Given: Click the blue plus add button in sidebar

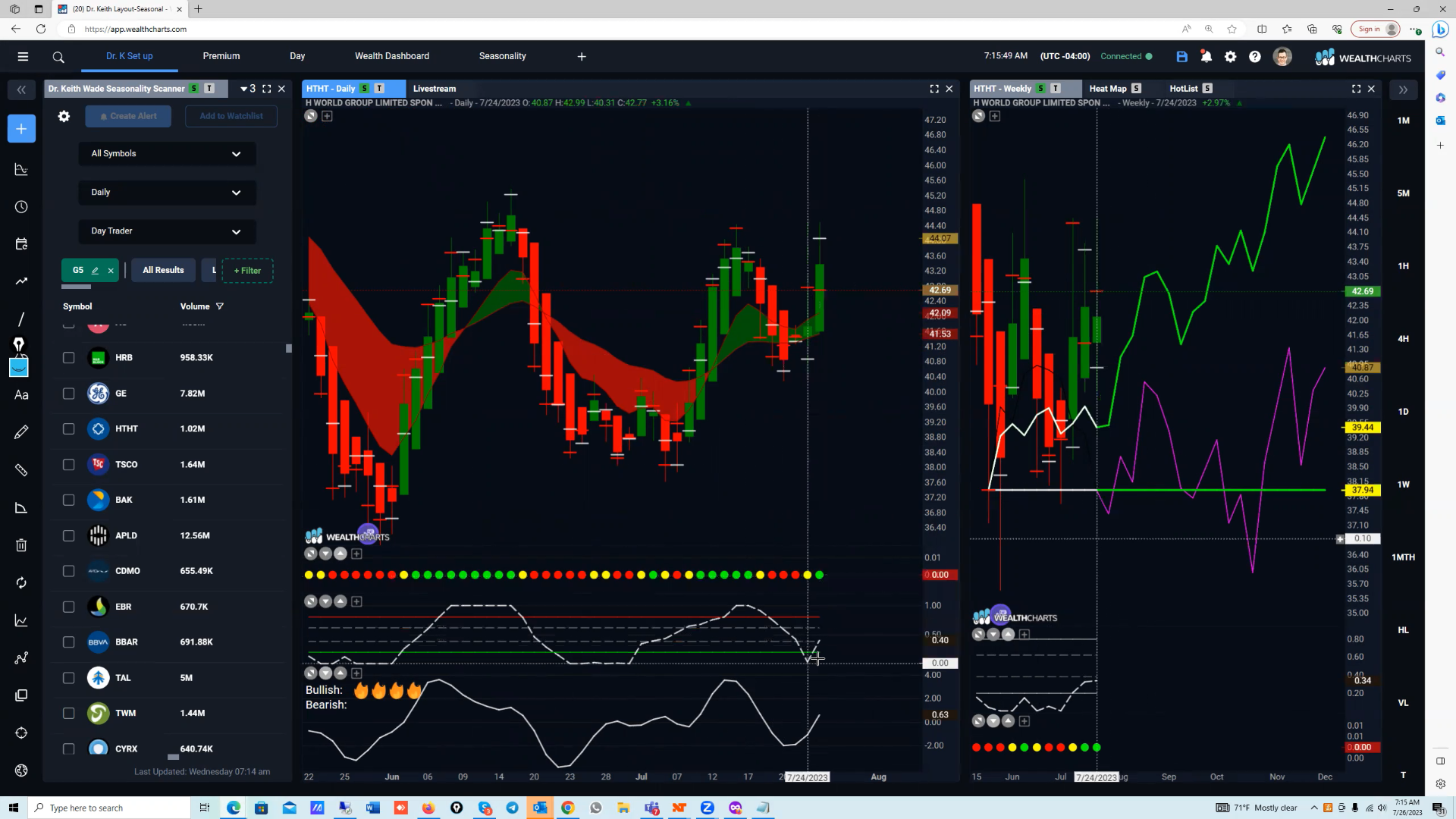Looking at the screenshot, I should [21, 129].
